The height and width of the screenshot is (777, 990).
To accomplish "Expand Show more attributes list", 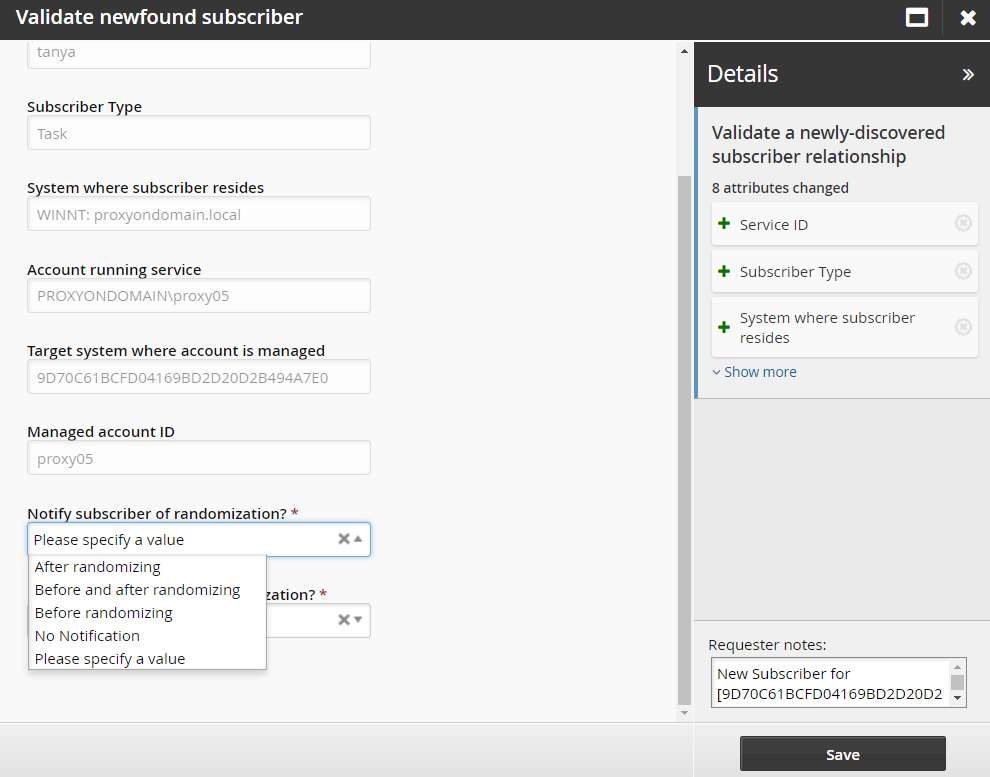I will pos(754,372).
